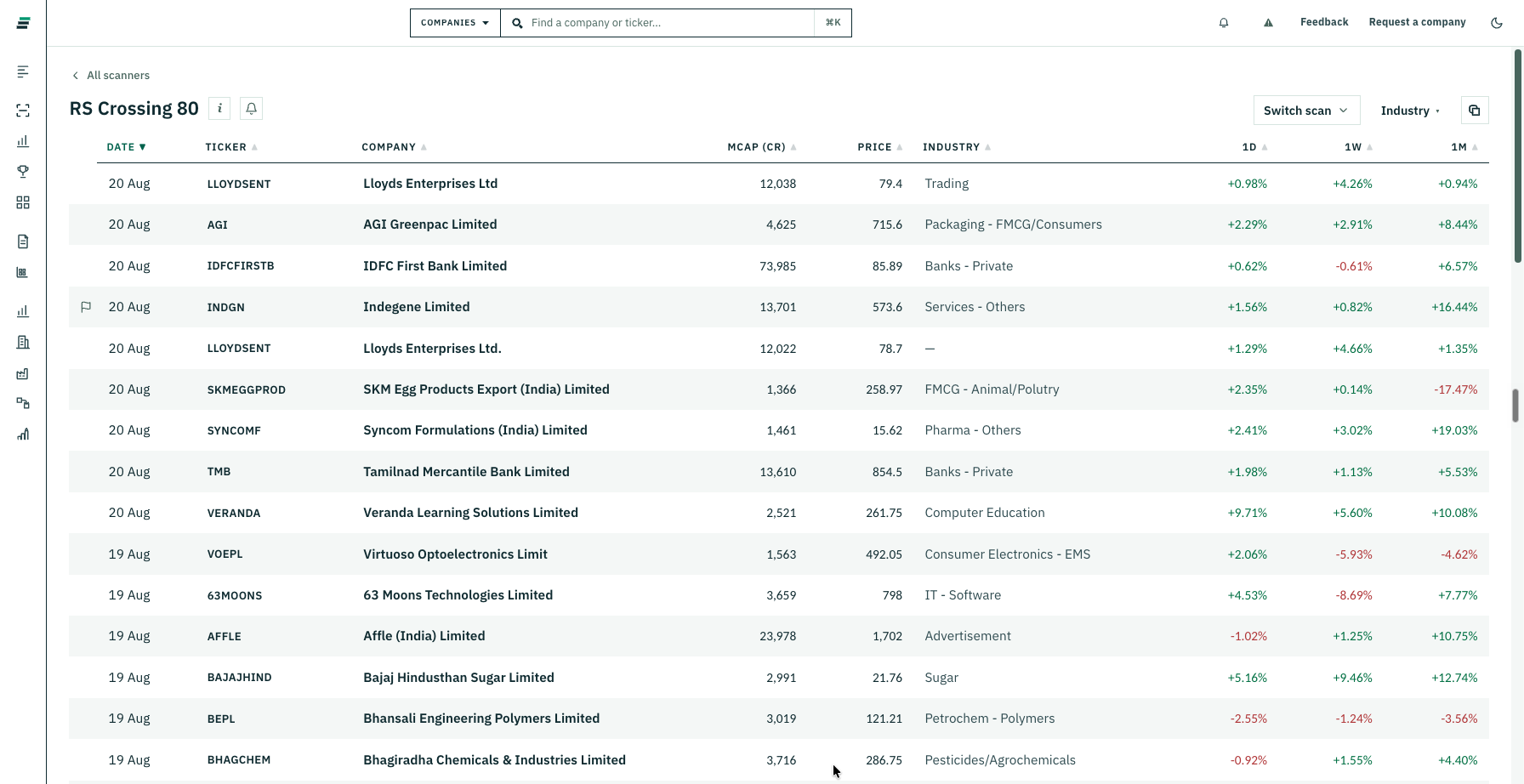
Task: Click the VERANDA ticker
Action: tap(234, 513)
